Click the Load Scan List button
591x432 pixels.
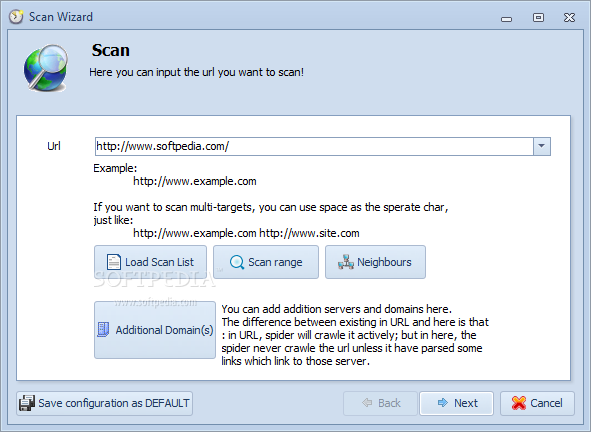pos(150,262)
